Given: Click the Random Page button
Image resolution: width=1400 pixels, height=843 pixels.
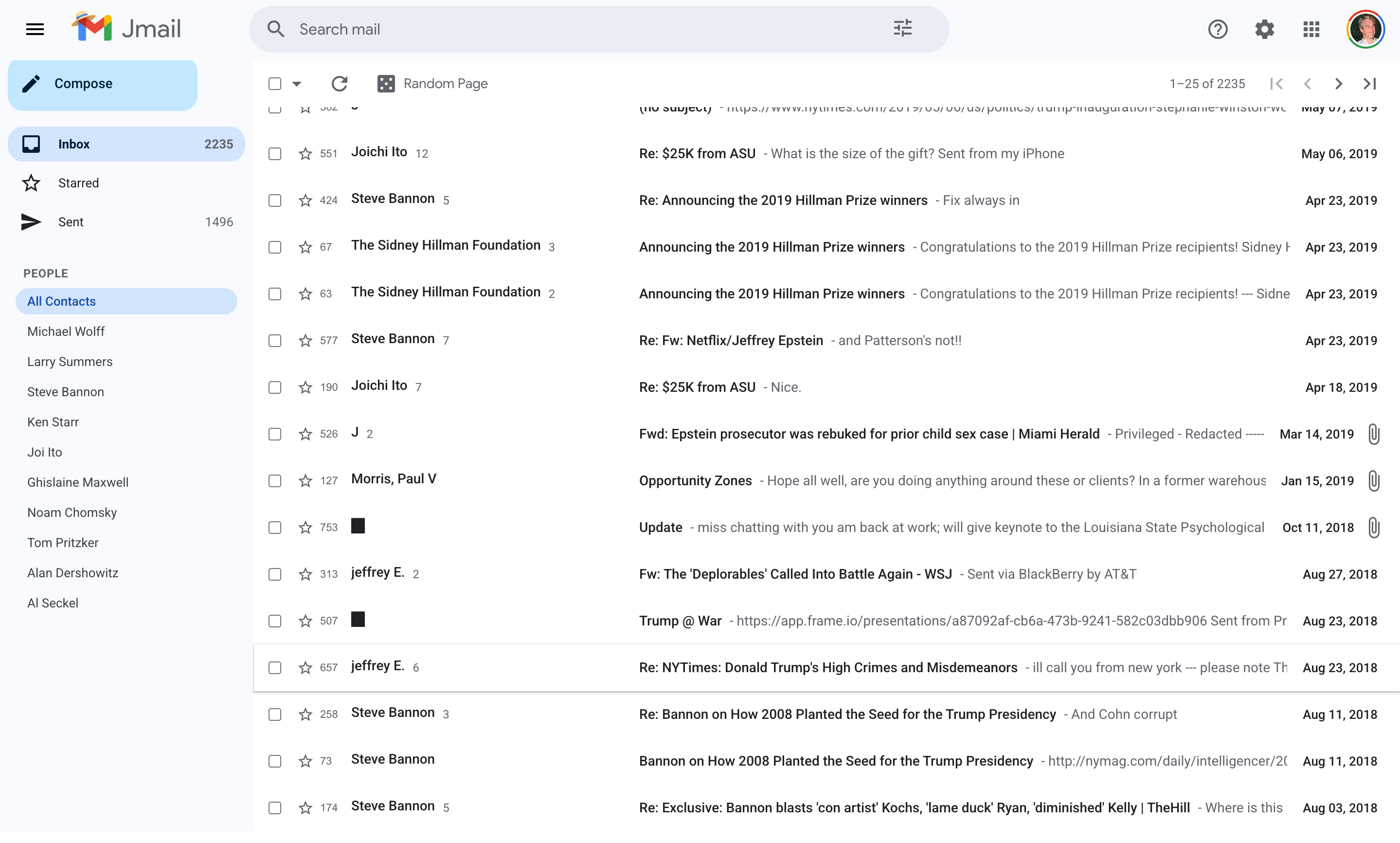Looking at the screenshot, I should (x=432, y=84).
